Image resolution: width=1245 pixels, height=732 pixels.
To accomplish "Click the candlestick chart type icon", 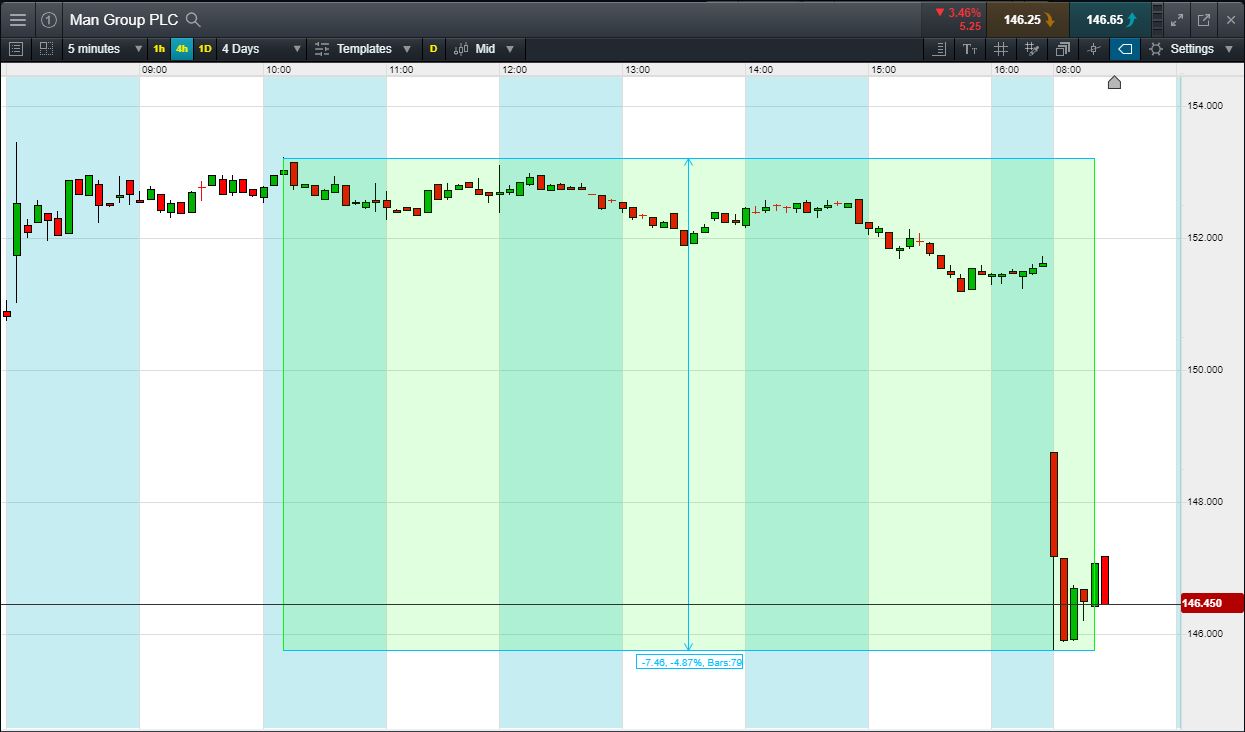I will (461, 48).
